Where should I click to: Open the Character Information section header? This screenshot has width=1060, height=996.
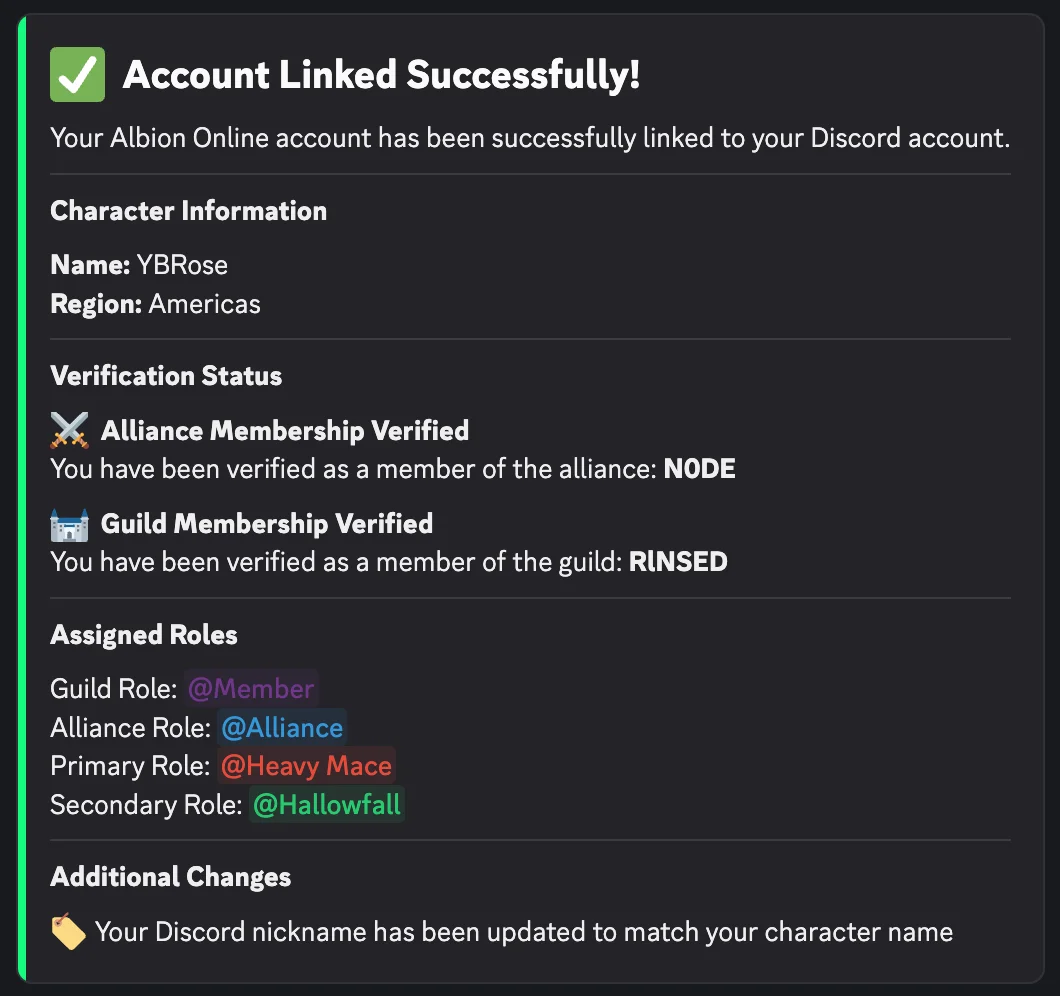[x=188, y=211]
